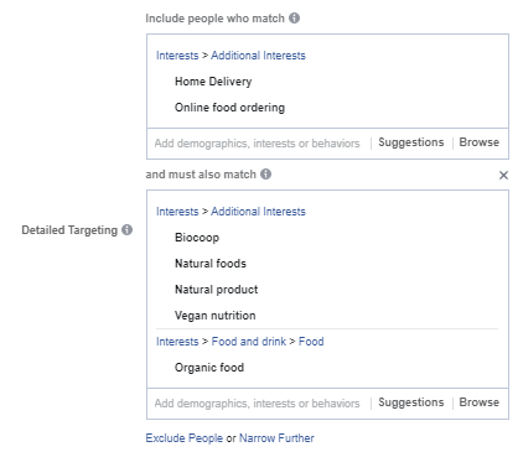Image resolution: width=518 pixels, height=452 pixels.
Task: Open Browse in the second targeting box
Action: click(479, 402)
